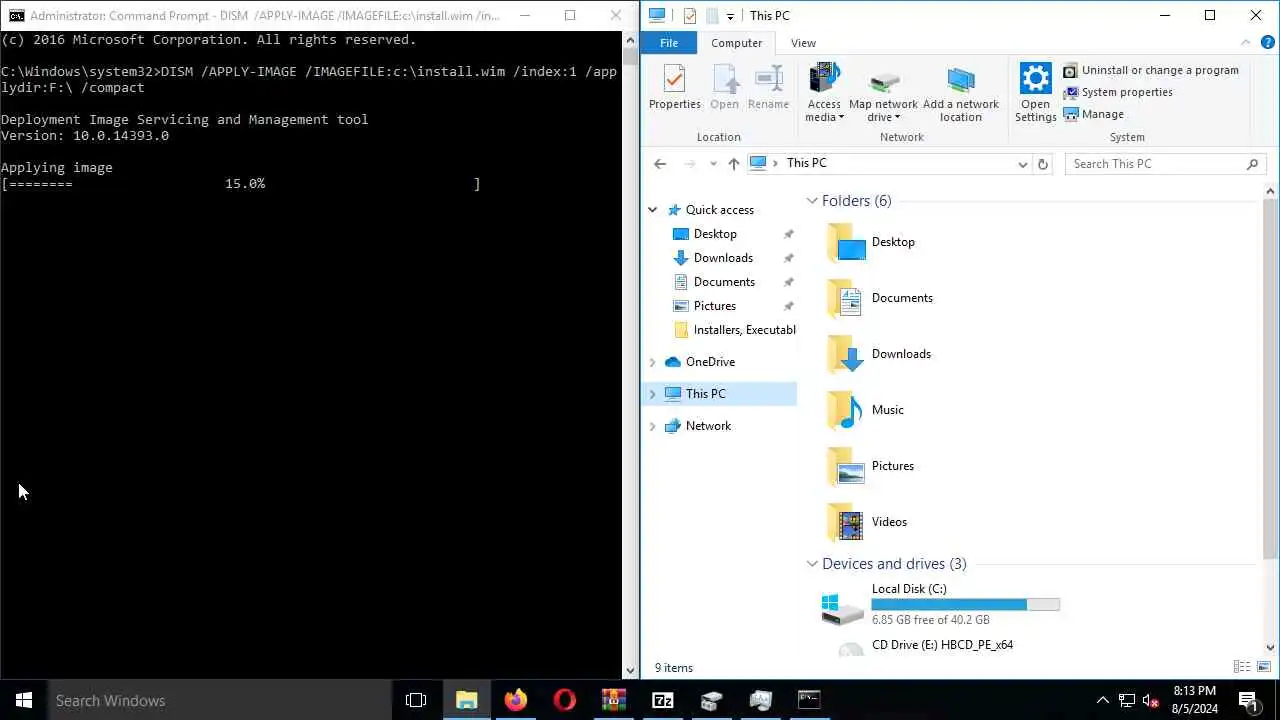Open Task View on taskbar

(x=416, y=700)
